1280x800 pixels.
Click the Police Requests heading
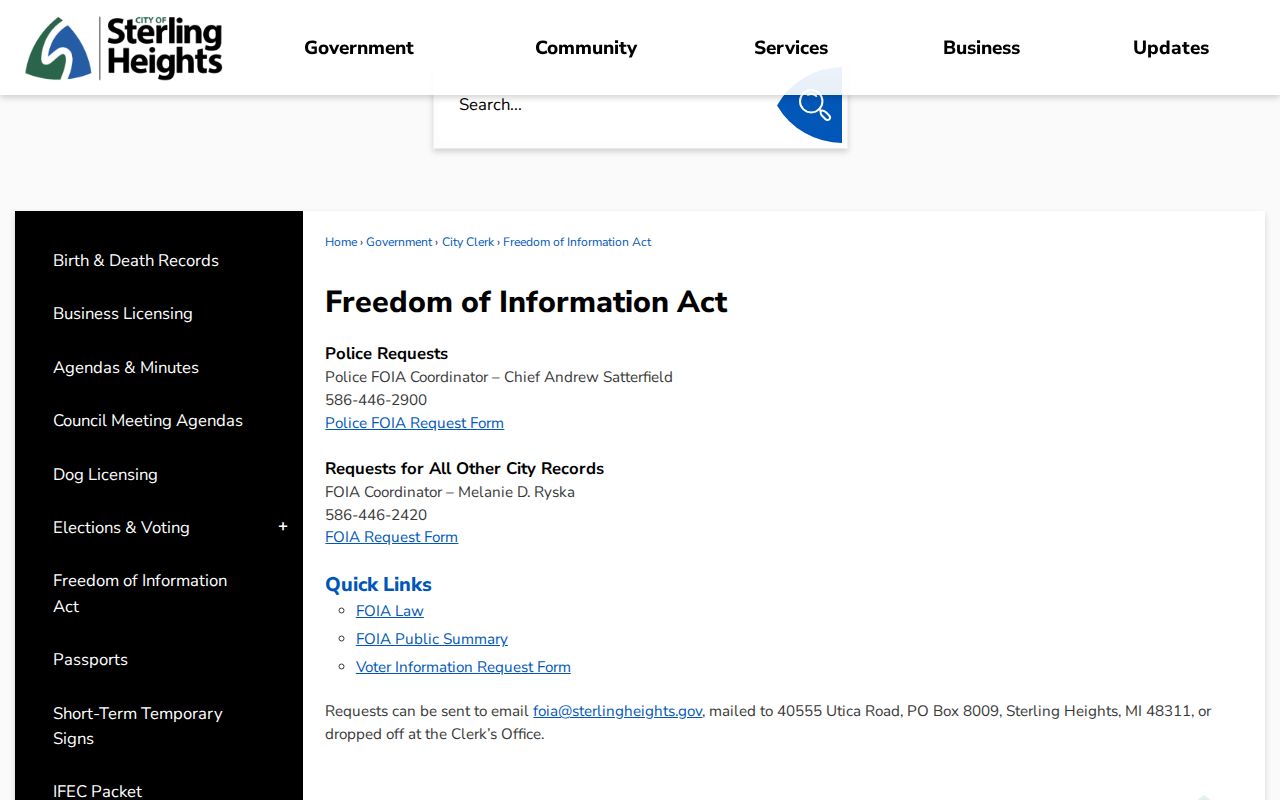click(x=386, y=353)
